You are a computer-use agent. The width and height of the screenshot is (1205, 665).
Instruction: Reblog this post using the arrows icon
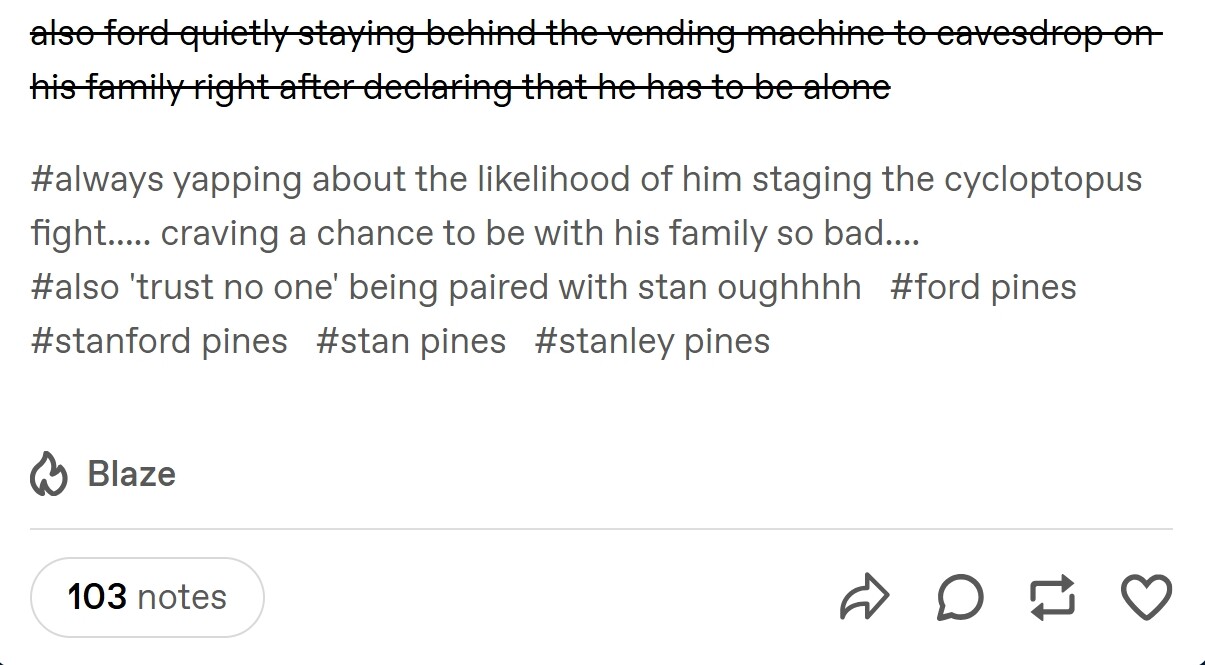[1054, 597]
